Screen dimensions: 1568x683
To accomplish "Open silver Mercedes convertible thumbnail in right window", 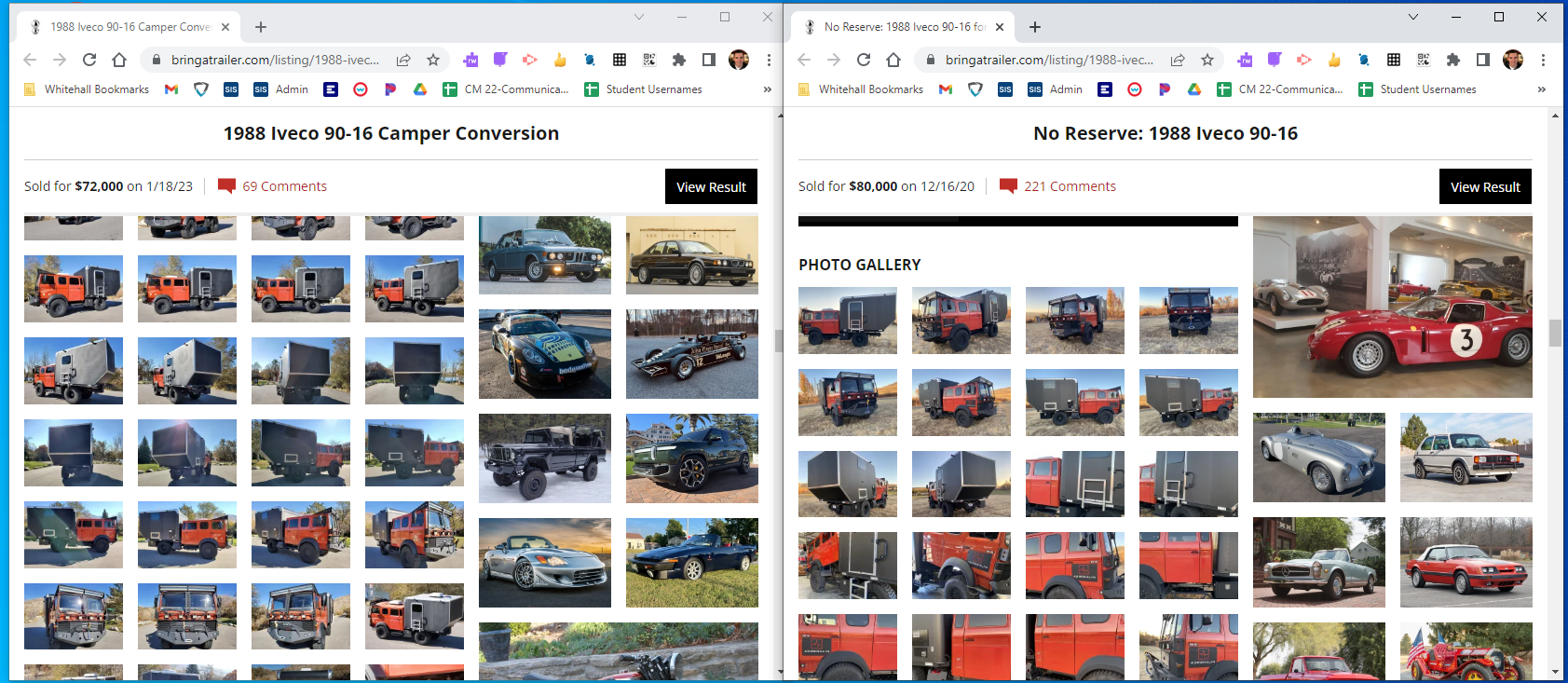I will 1319,562.
